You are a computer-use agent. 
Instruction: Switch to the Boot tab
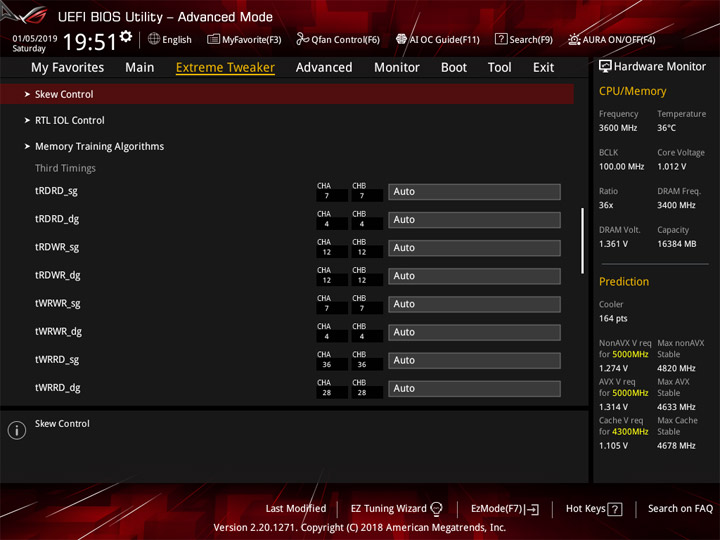click(x=454, y=68)
